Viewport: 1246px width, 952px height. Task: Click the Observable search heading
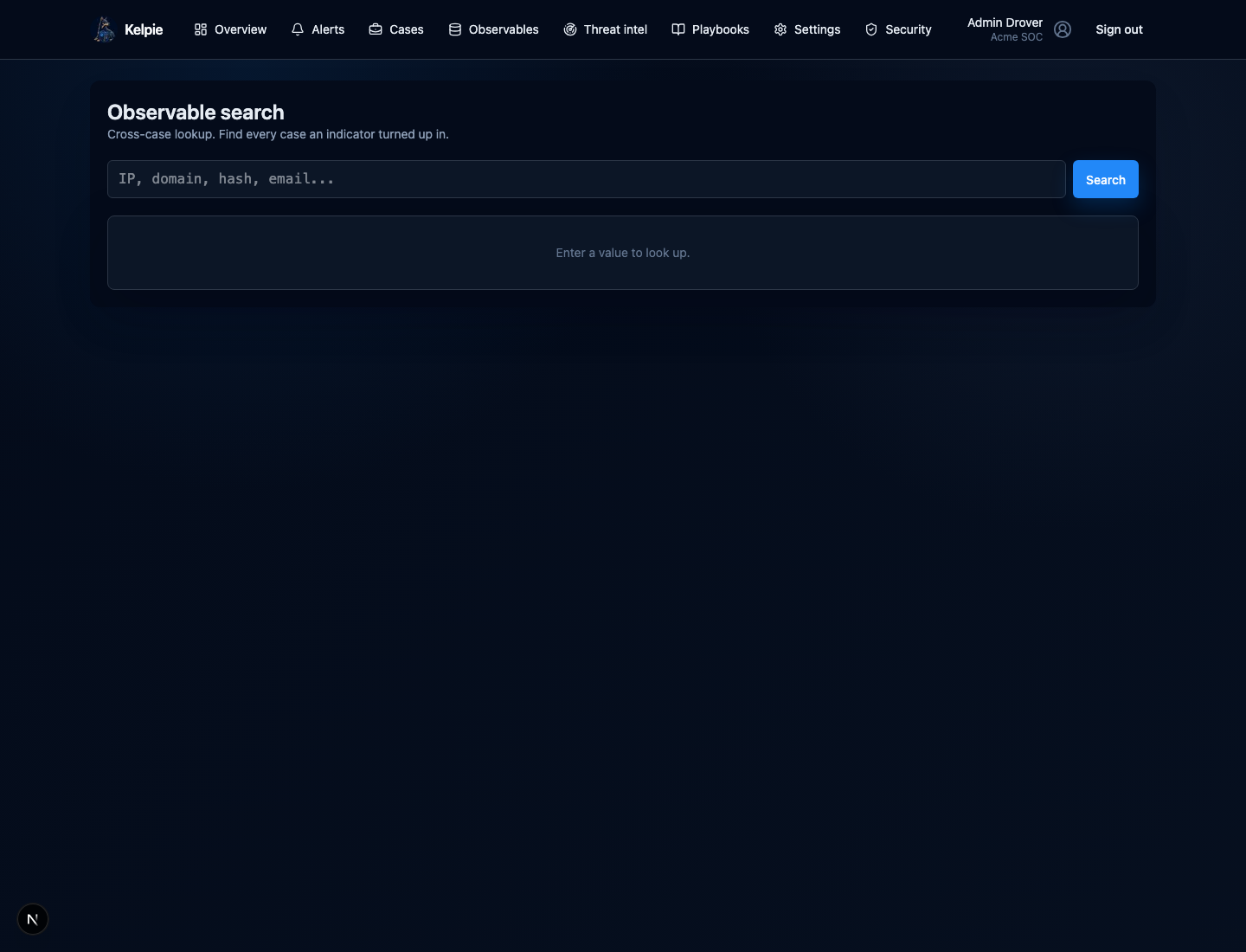click(x=196, y=113)
